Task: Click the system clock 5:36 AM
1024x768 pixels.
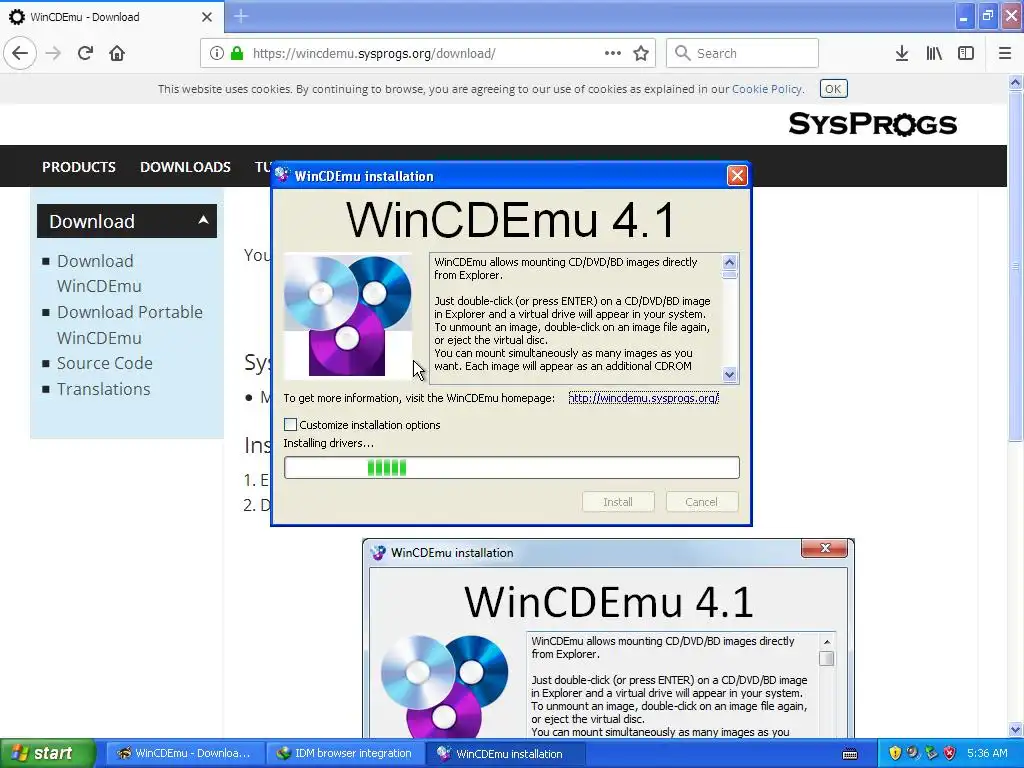Action: [x=987, y=753]
